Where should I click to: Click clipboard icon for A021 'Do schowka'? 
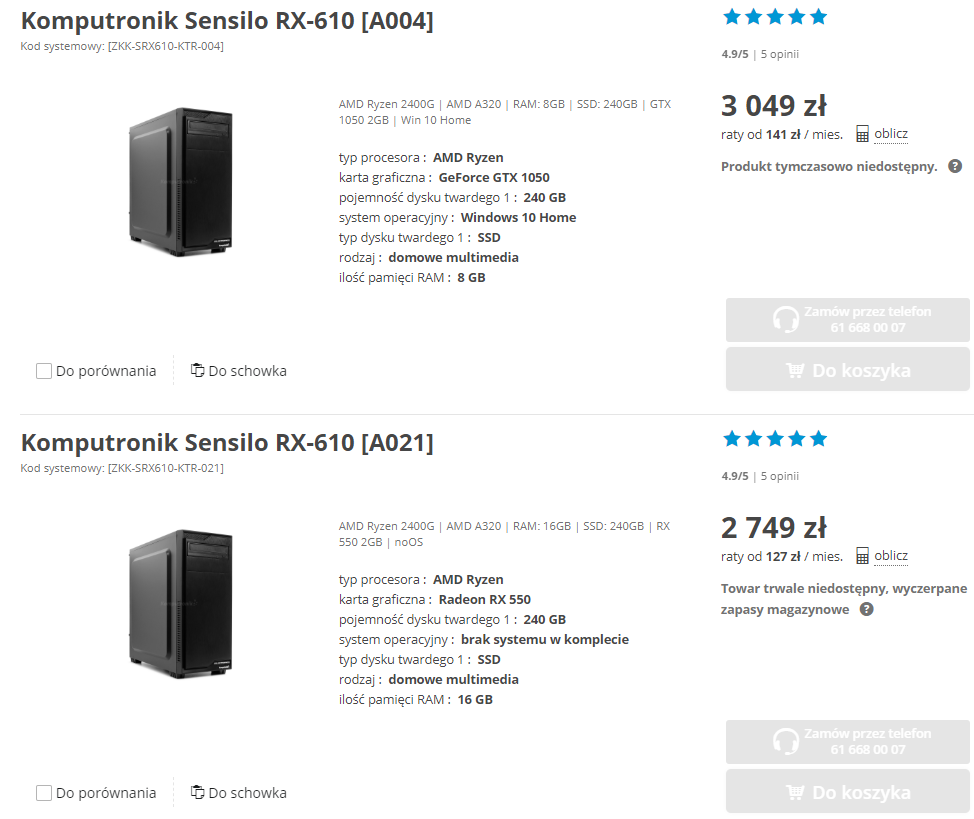pos(197,792)
